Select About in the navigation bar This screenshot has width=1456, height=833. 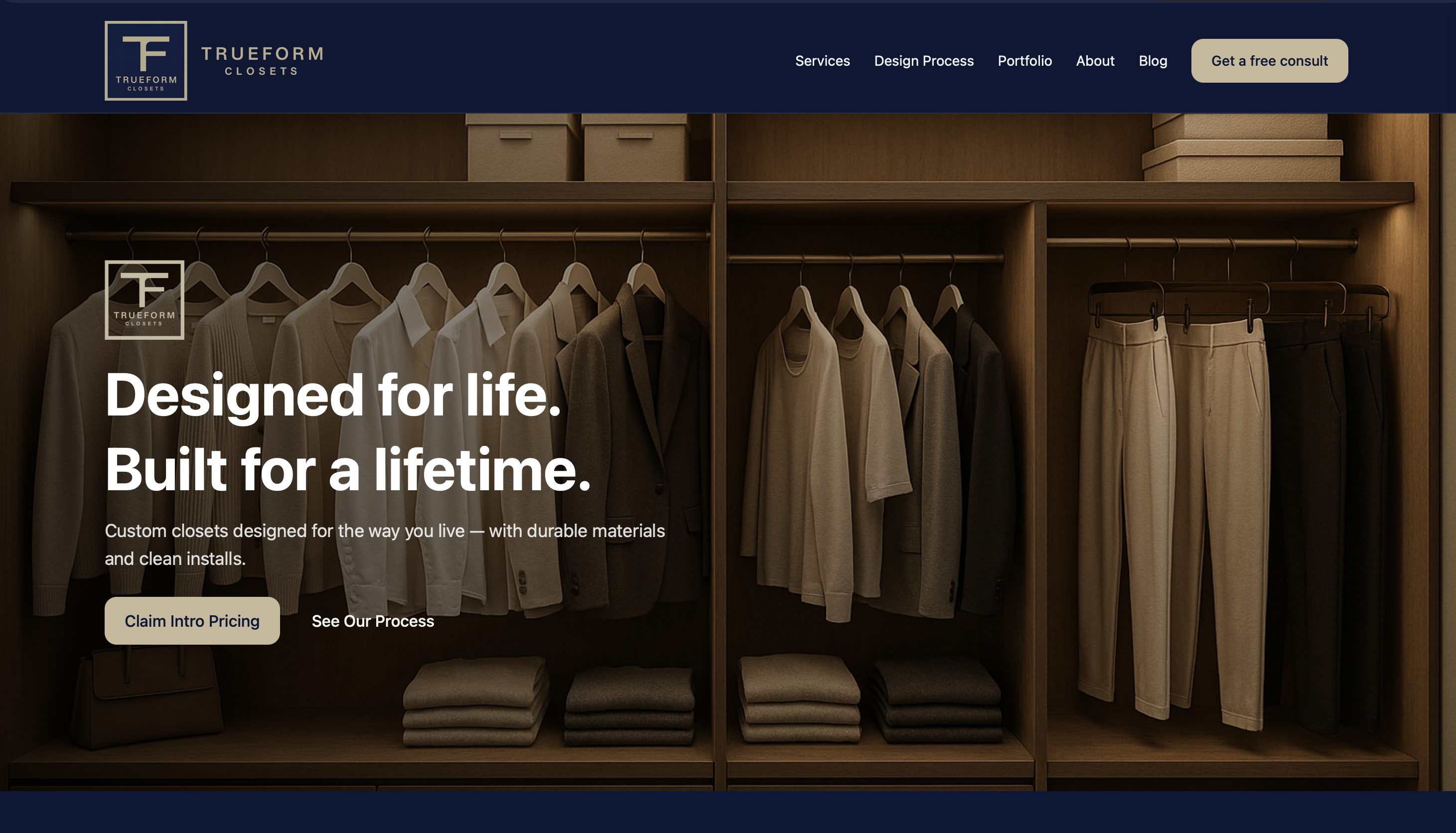1094,61
